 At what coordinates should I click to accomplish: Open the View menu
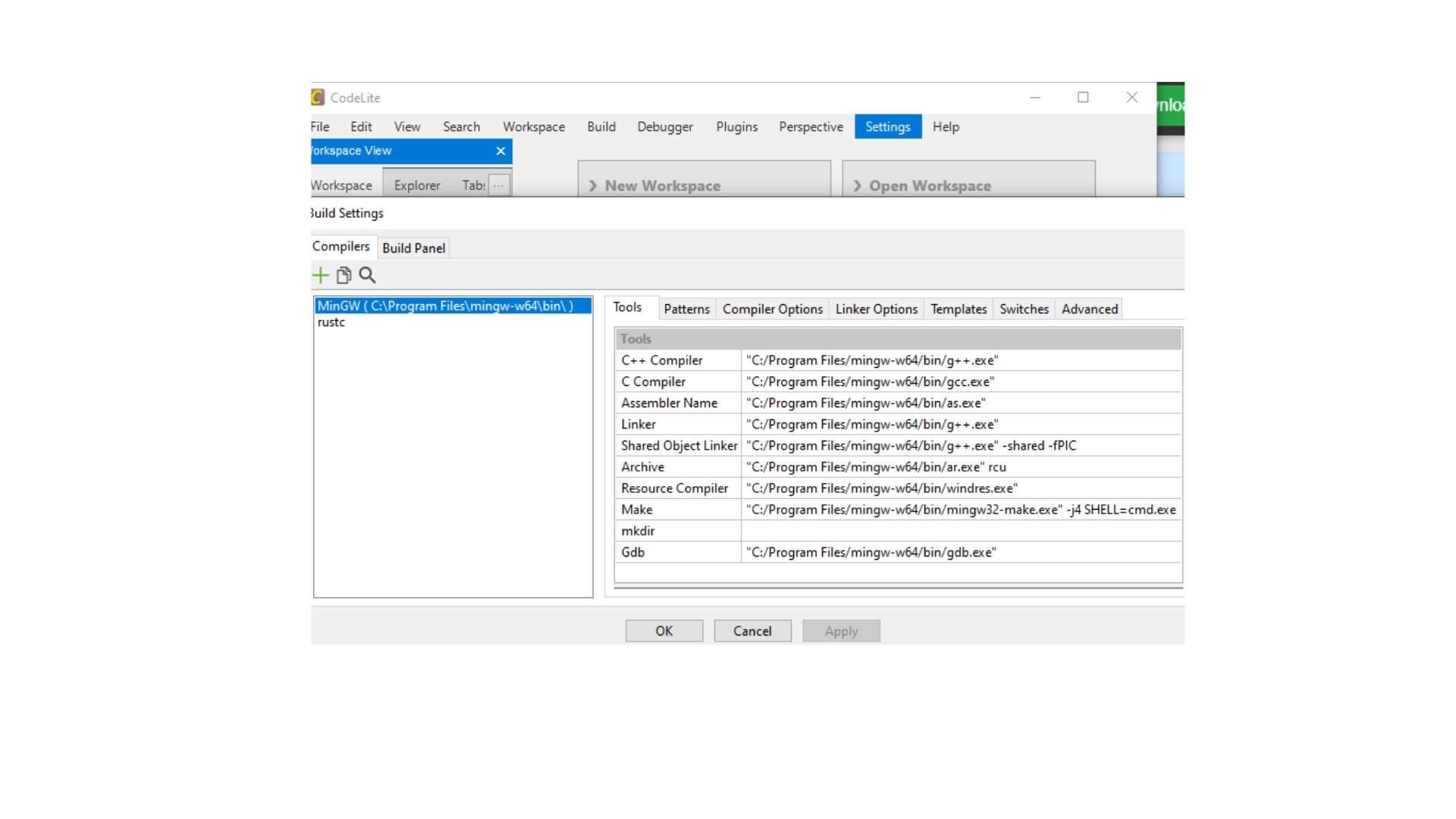coord(407,127)
